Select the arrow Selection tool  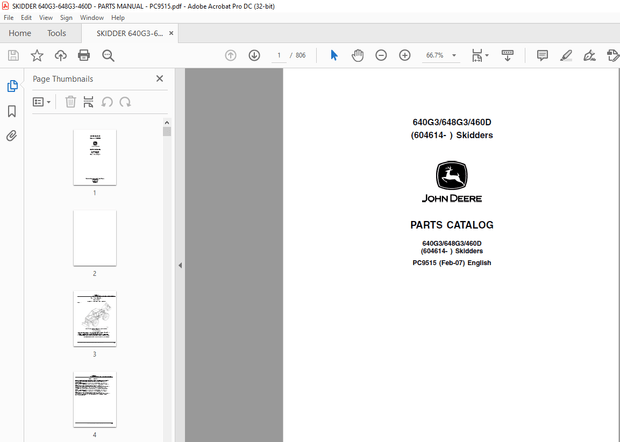334,55
